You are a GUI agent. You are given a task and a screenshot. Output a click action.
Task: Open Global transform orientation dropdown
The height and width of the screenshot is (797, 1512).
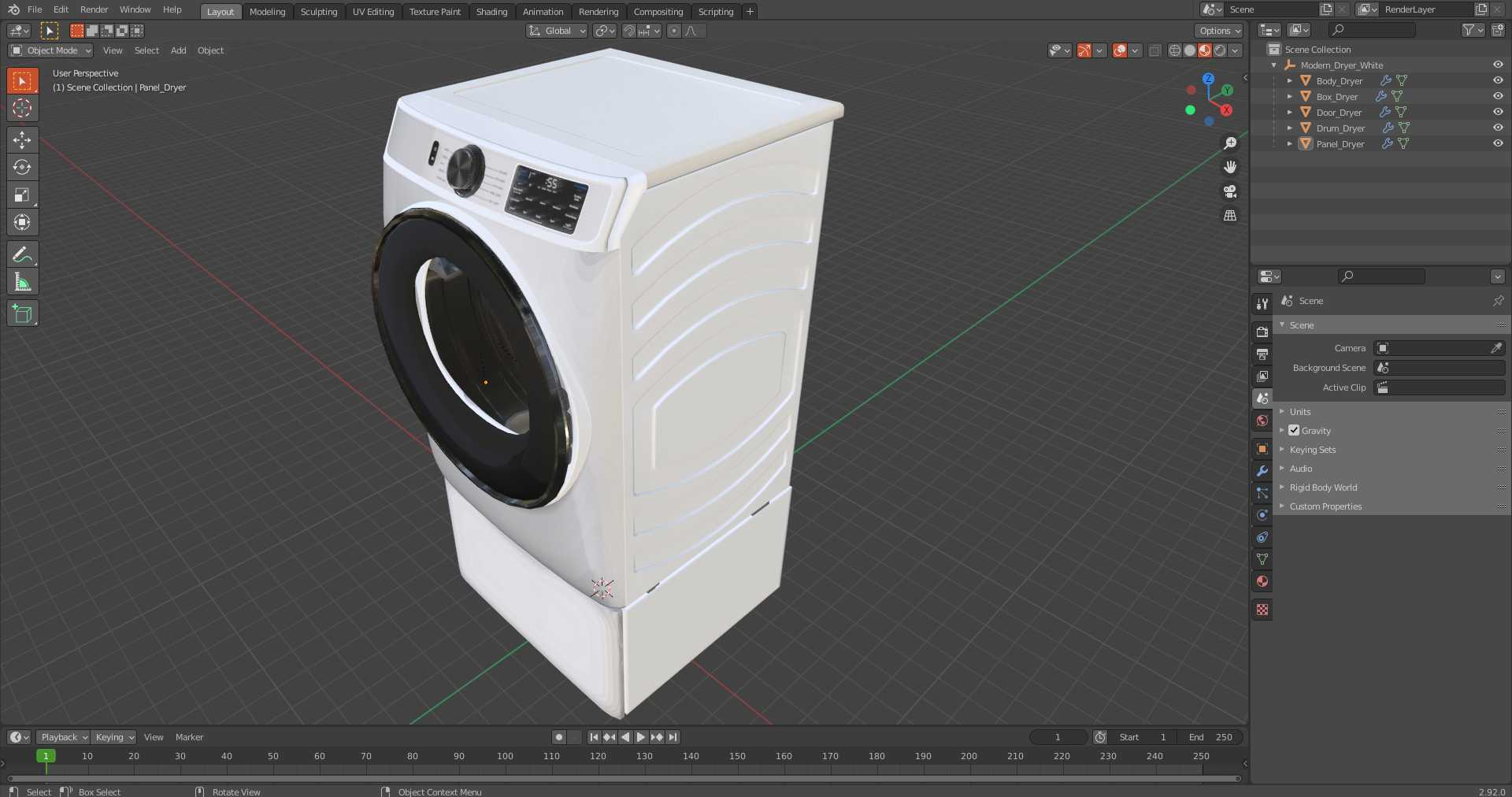click(x=557, y=31)
